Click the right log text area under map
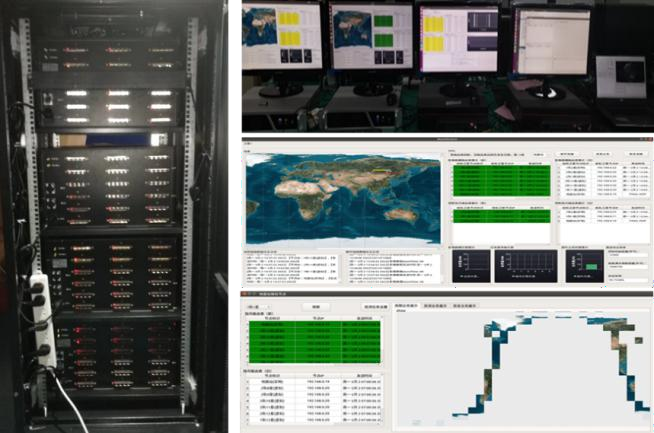This screenshot has width=654, height=433. coord(392,265)
